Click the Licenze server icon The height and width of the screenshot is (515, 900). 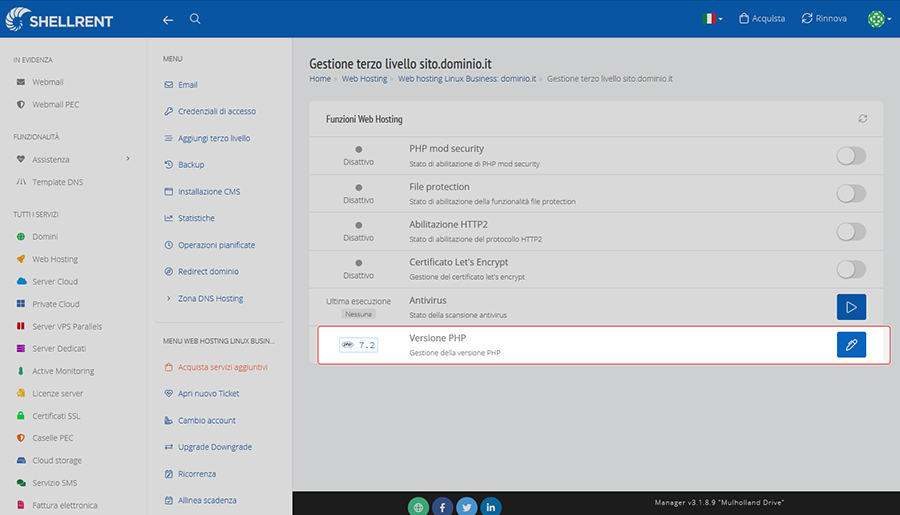pyautogui.click(x=21, y=393)
